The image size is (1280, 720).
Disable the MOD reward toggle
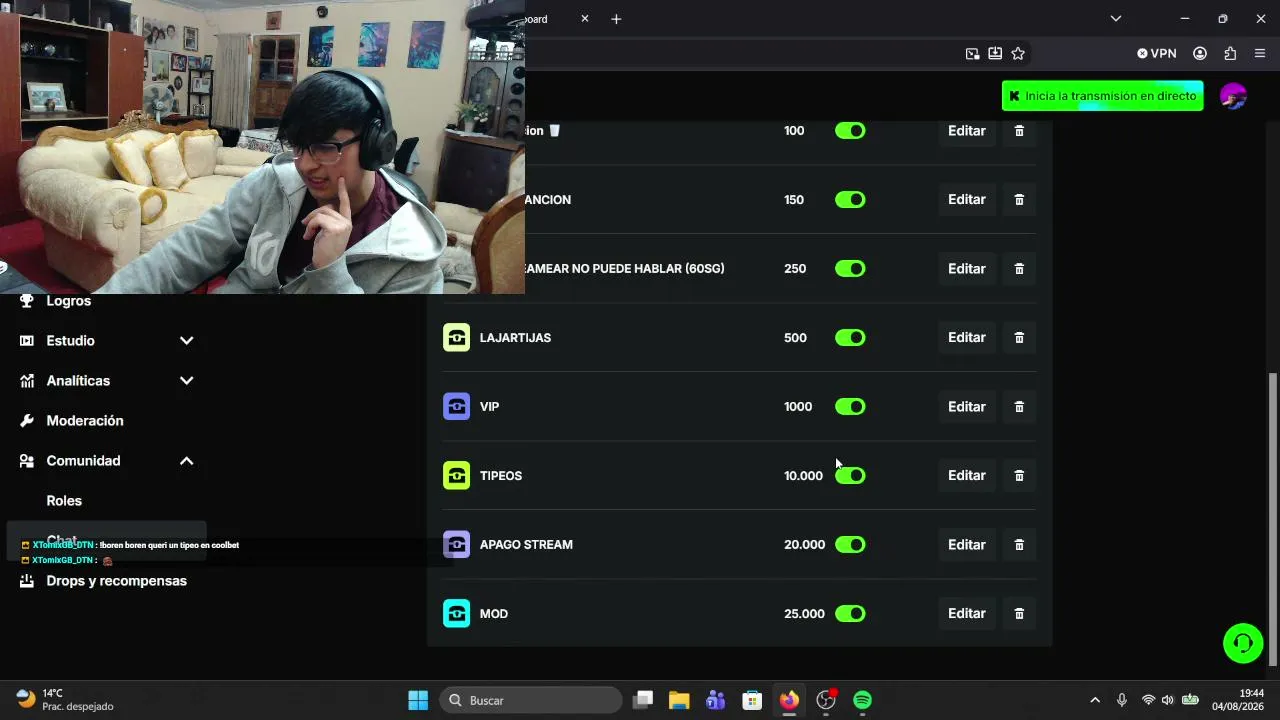click(850, 614)
